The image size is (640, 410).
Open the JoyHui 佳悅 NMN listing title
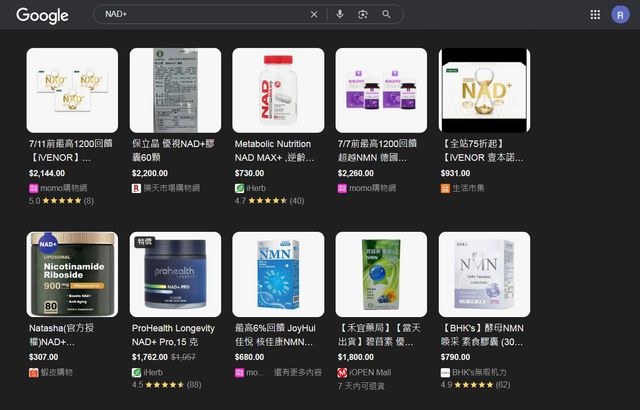point(275,335)
